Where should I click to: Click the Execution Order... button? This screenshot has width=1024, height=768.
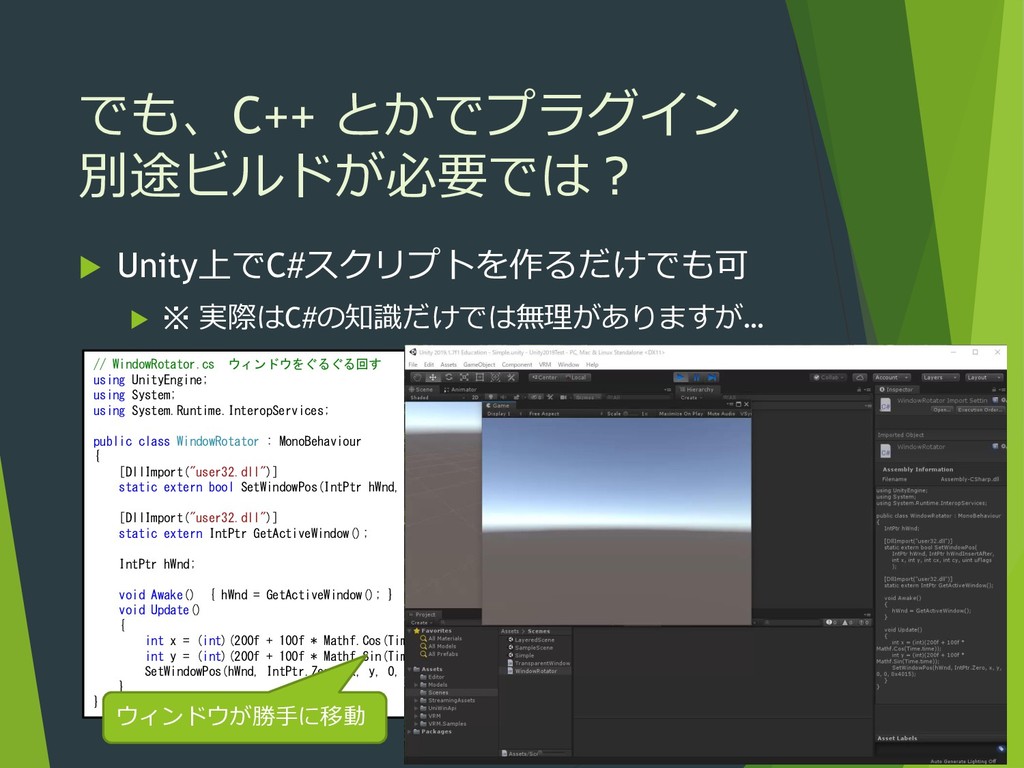[980, 409]
